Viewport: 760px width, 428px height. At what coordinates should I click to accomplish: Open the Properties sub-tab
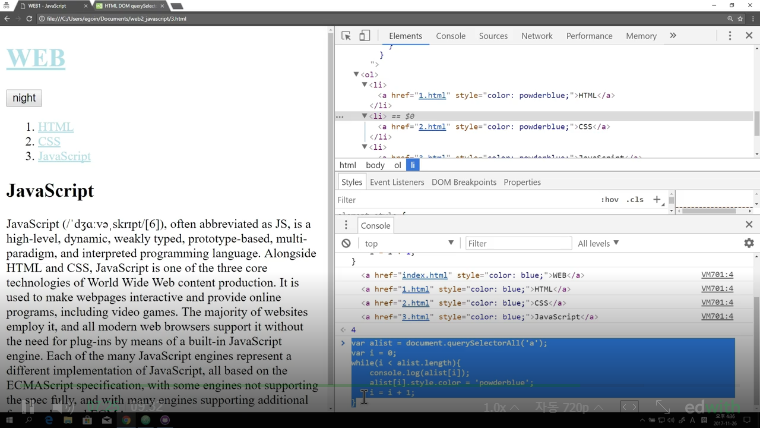point(522,182)
